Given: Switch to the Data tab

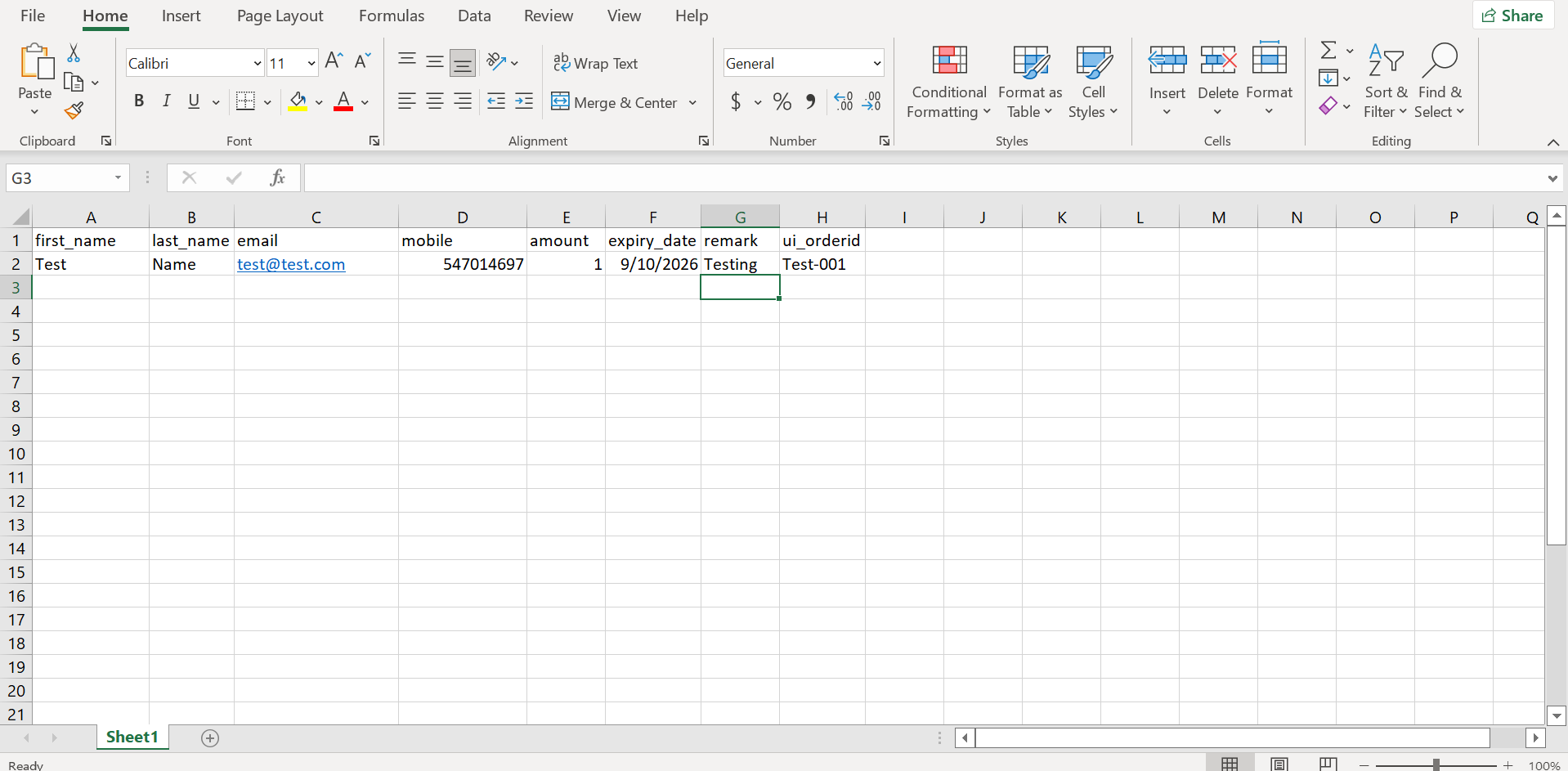Looking at the screenshot, I should tap(474, 16).
